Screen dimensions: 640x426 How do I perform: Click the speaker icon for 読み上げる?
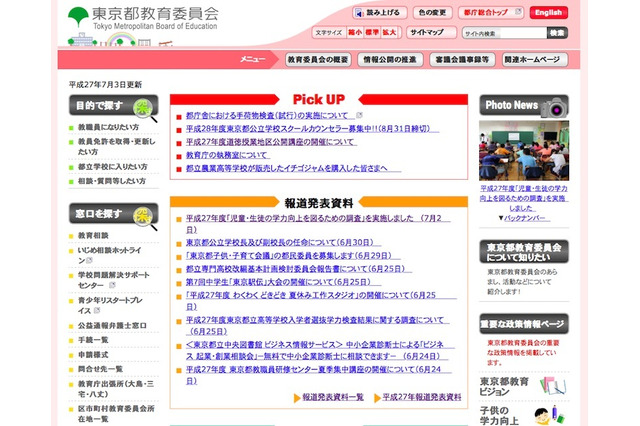click(359, 13)
